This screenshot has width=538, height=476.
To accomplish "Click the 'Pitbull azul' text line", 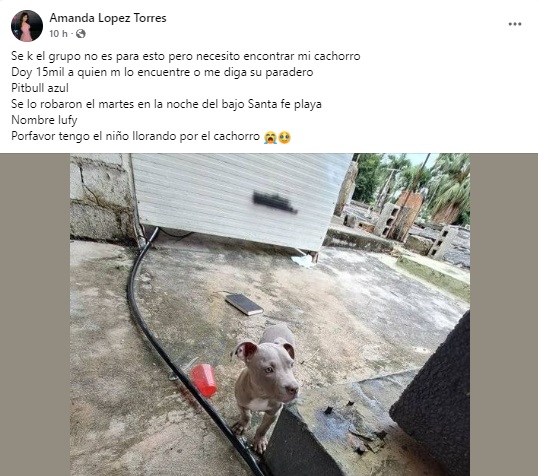I will [x=40, y=88].
